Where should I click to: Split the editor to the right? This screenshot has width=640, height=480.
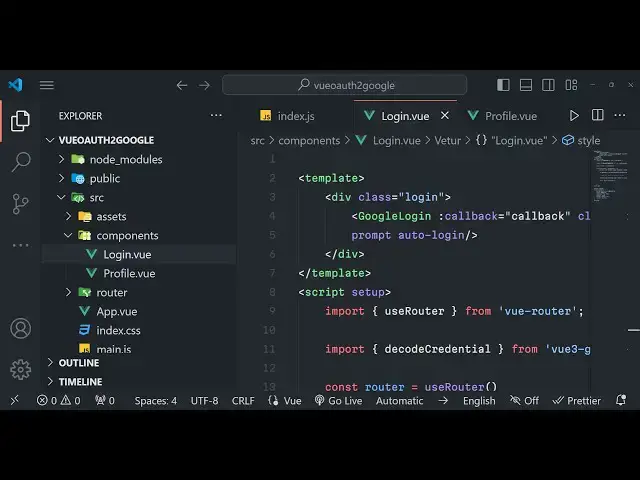click(597, 115)
